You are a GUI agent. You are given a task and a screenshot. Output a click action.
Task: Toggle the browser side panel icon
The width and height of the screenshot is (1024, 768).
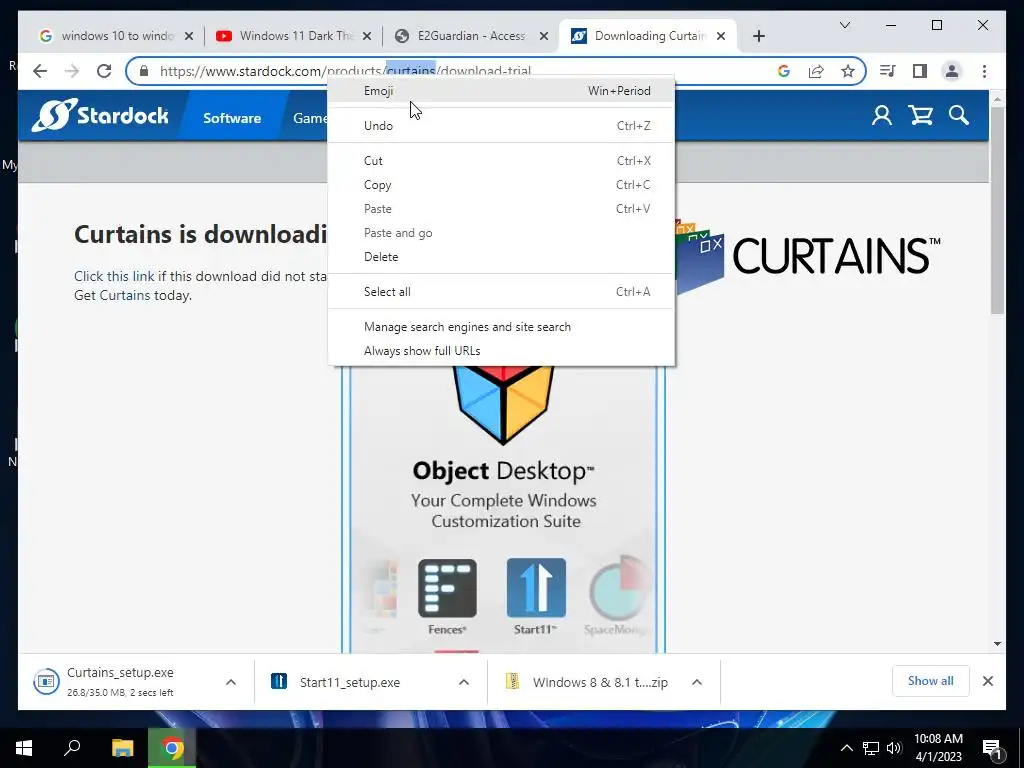920,71
